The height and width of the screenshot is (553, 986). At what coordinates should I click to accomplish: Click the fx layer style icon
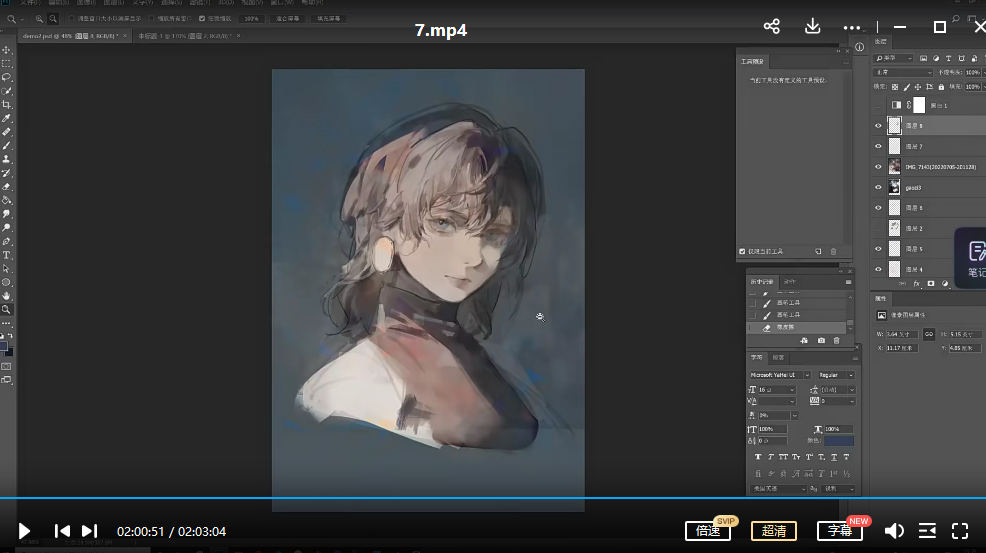pos(916,284)
